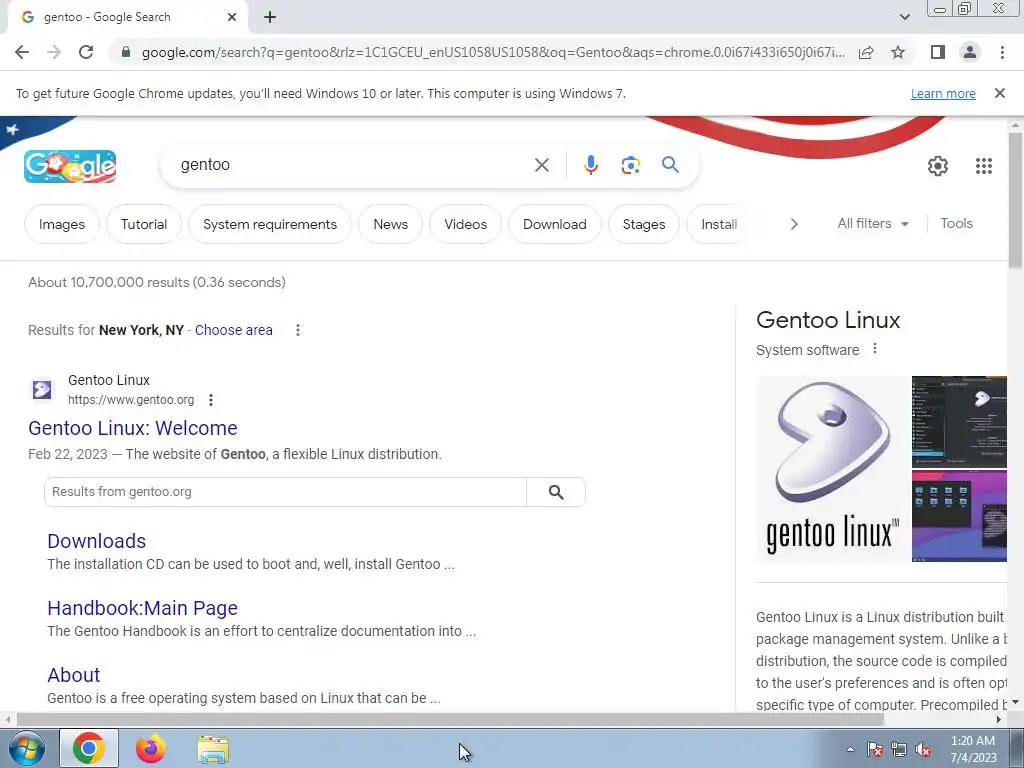Show hidden tray icons arrow
This screenshot has height=768, width=1024.
point(850,749)
